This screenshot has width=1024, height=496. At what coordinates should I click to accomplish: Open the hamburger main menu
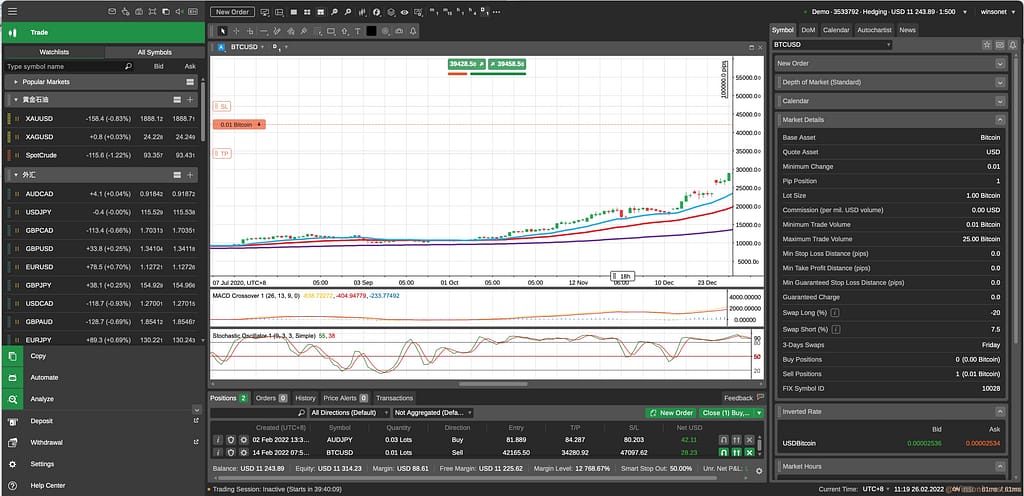12,11
